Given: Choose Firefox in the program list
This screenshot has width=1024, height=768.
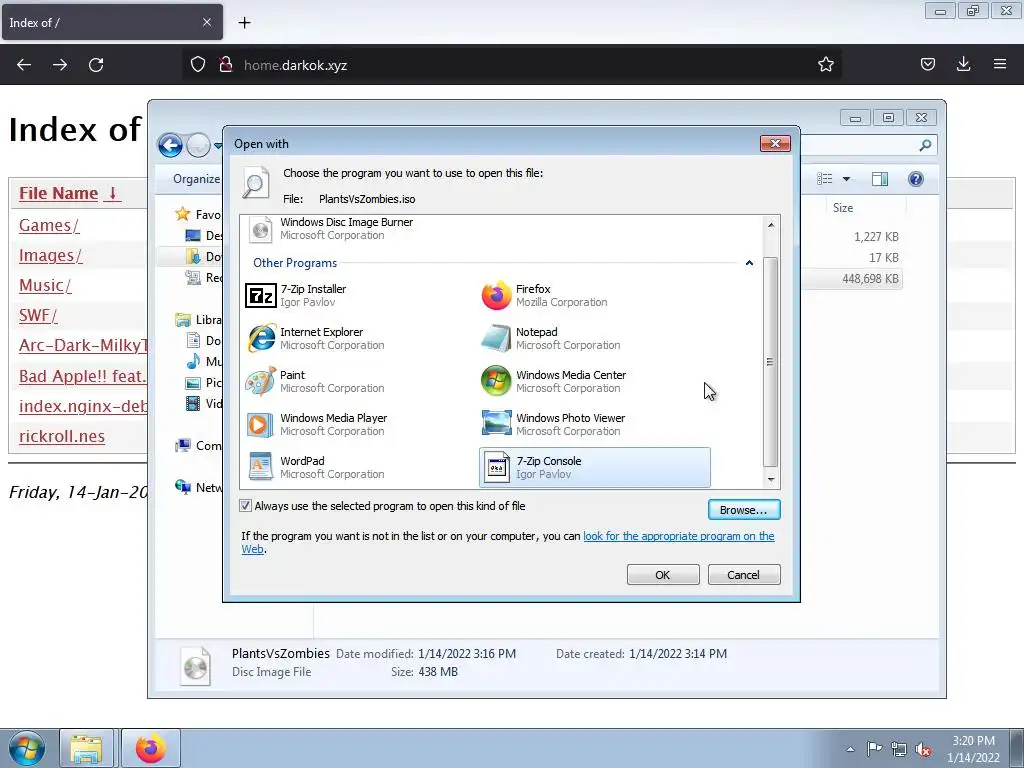Looking at the screenshot, I should [594, 295].
